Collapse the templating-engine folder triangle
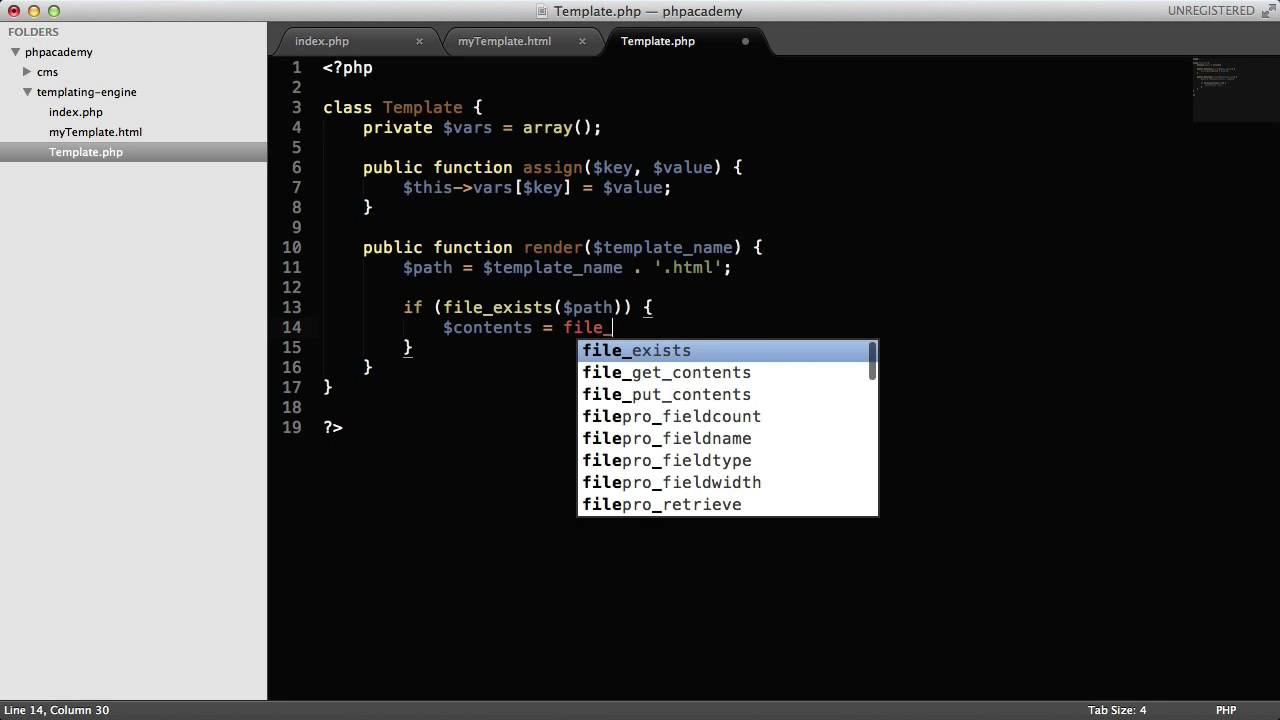 tap(27, 92)
